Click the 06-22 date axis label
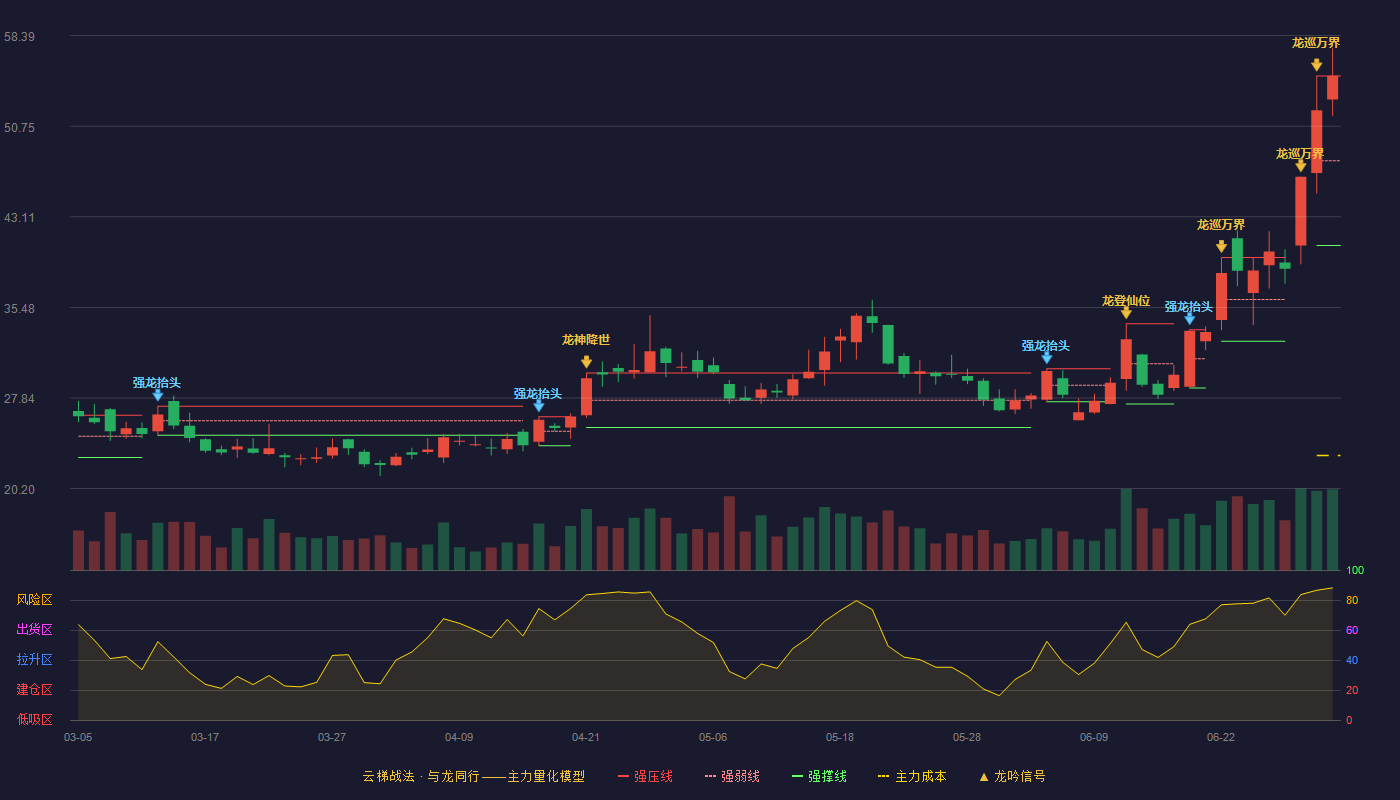The height and width of the screenshot is (800, 1400). [1221, 737]
